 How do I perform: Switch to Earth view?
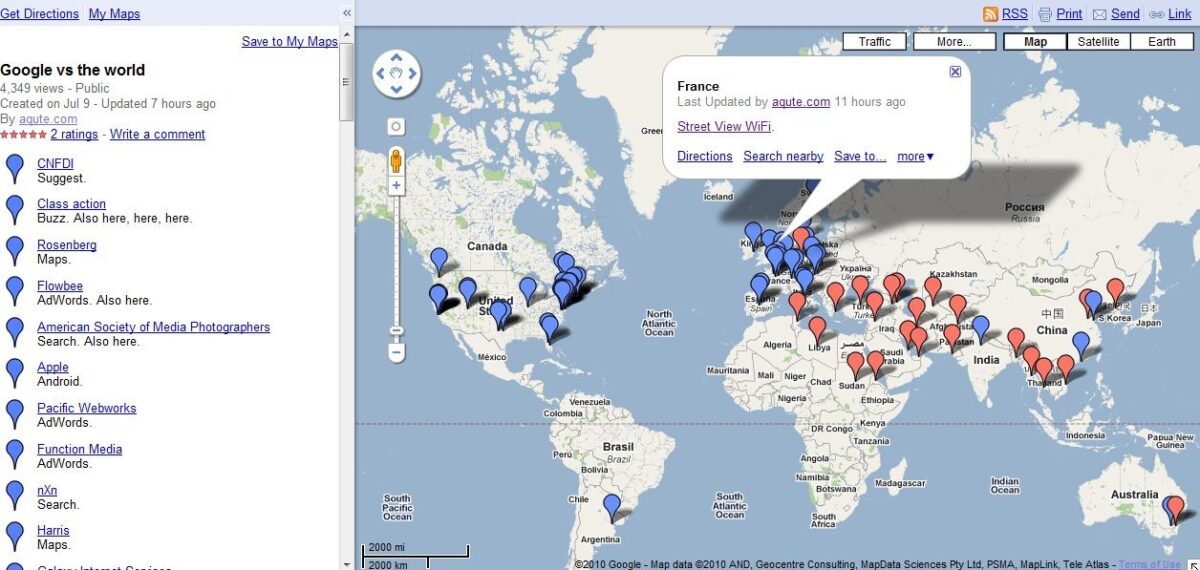pyautogui.click(x=1161, y=42)
